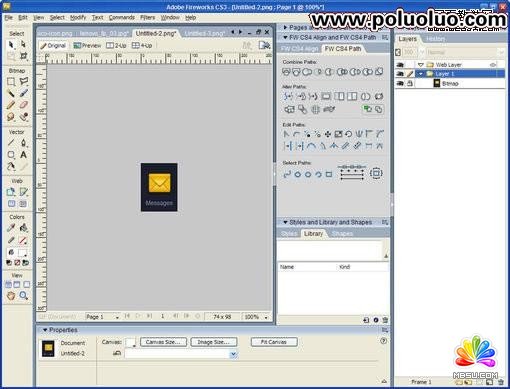510x389 pixels.
Task: Choose the Marquee tool under Bitmap
Action: point(11,81)
